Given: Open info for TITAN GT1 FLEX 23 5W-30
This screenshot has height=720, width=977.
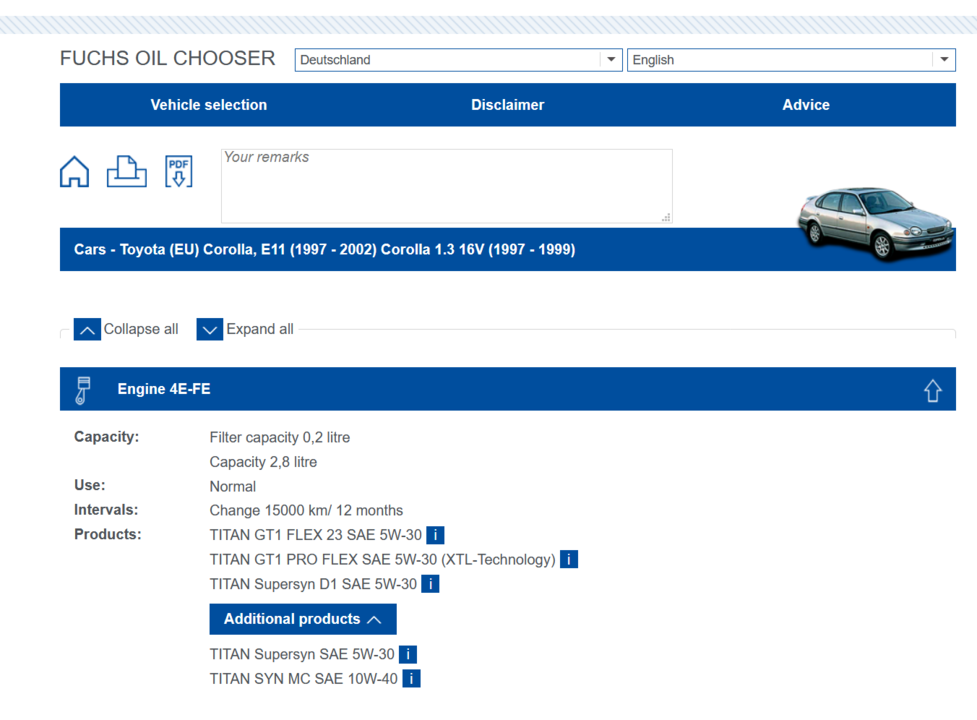Looking at the screenshot, I should pos(435,535).
